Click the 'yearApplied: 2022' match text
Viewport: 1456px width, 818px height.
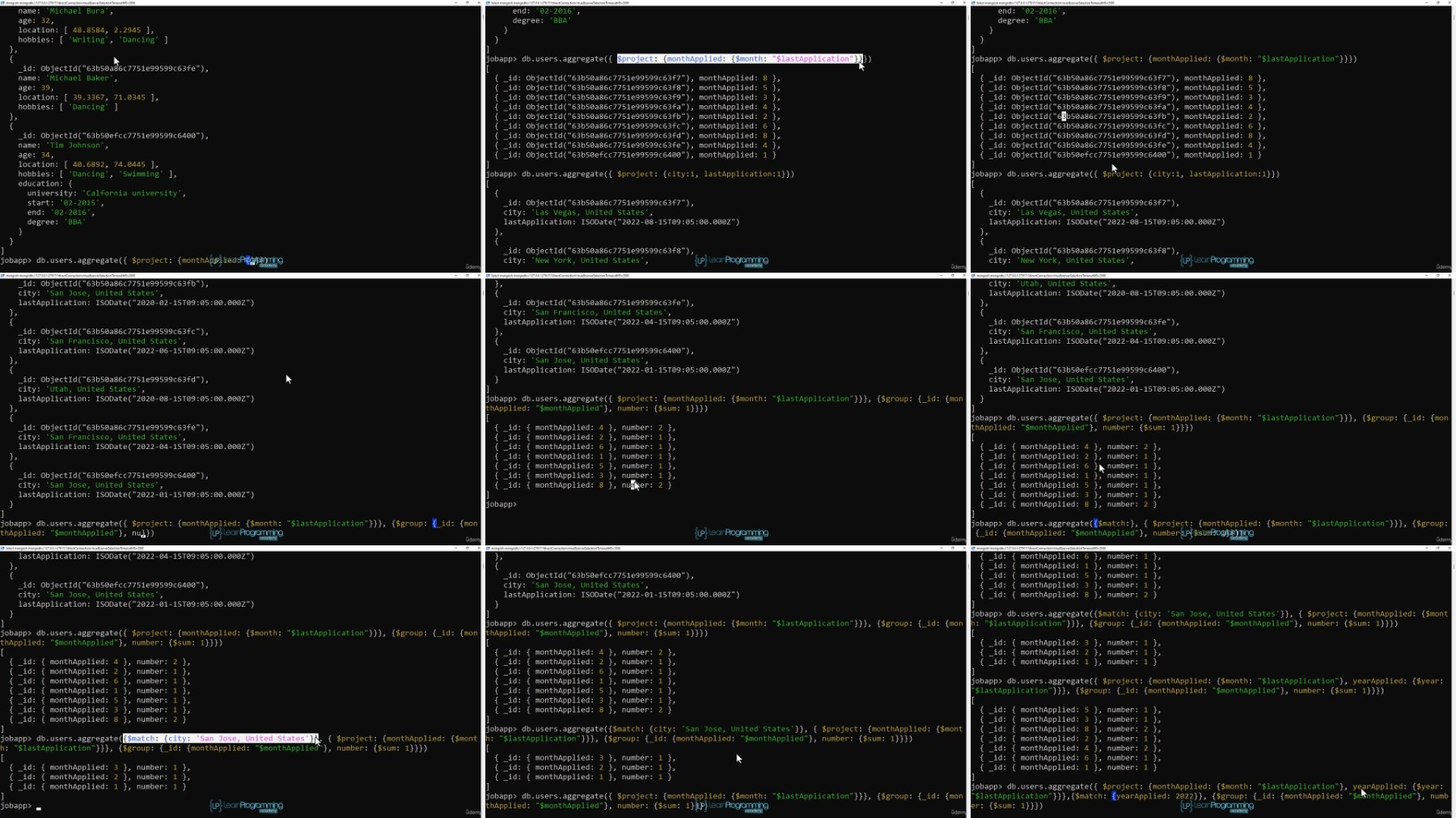tap(1155, 796)
